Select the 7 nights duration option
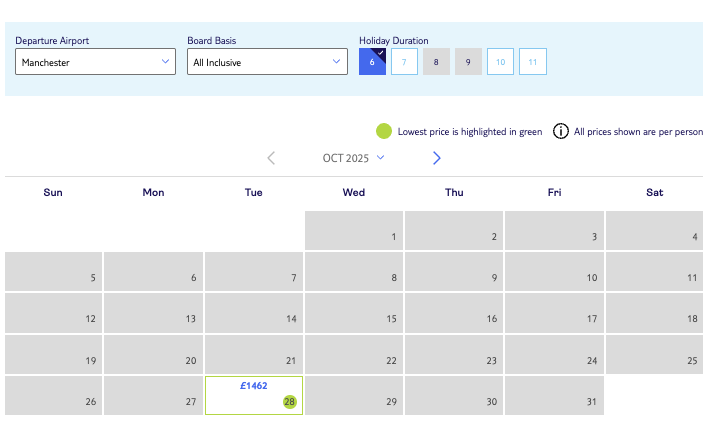The image size is (726, 428). point(404,62)
